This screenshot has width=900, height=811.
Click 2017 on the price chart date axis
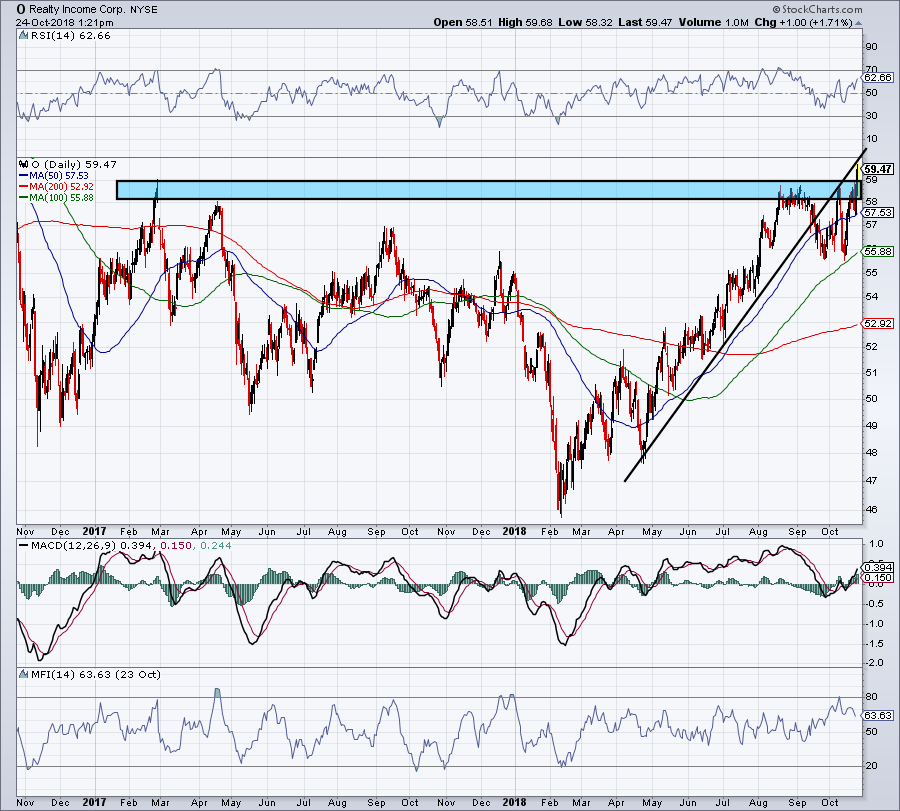(x=94, y=531)
